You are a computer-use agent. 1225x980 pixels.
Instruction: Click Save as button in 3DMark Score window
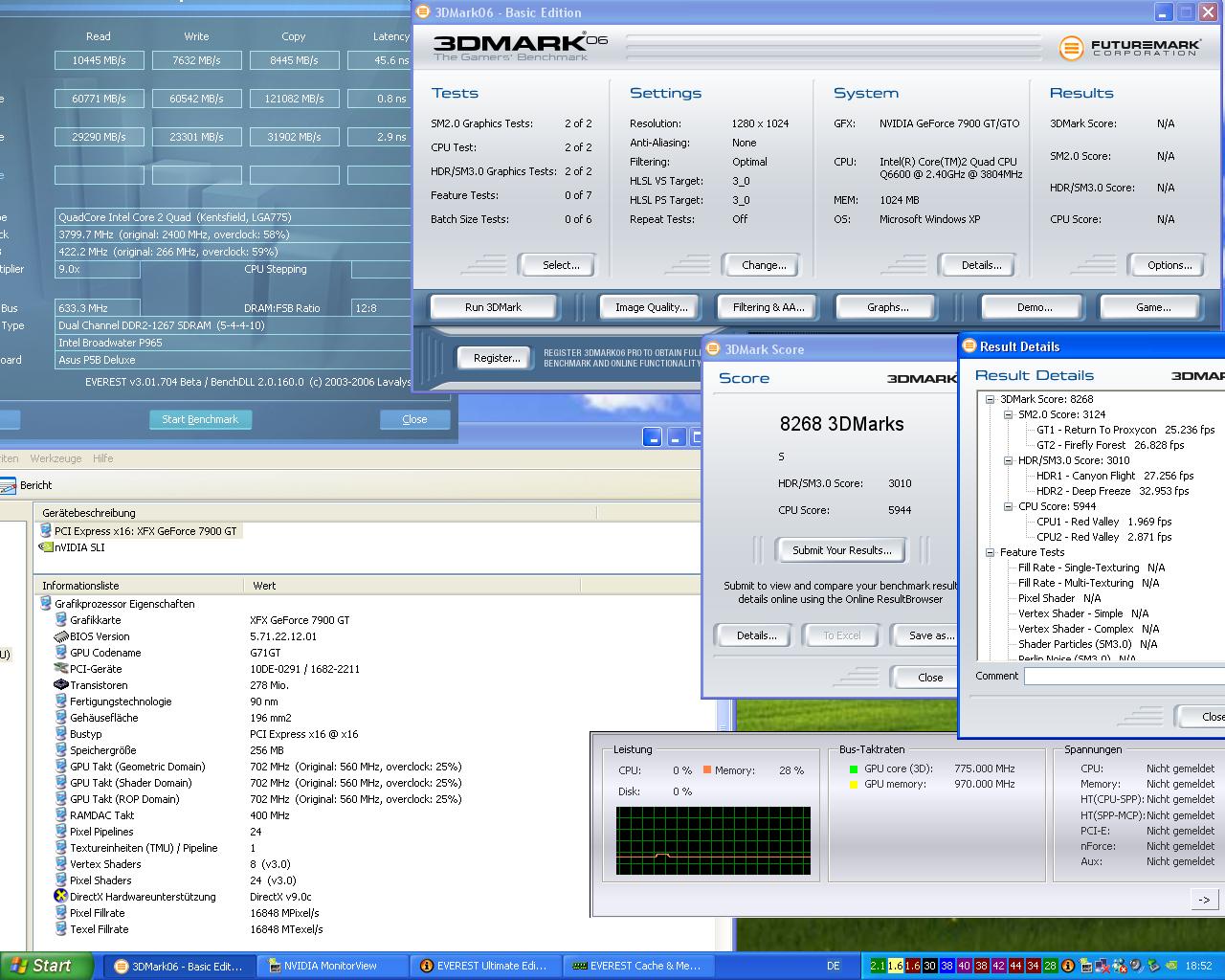pos(925,635)
